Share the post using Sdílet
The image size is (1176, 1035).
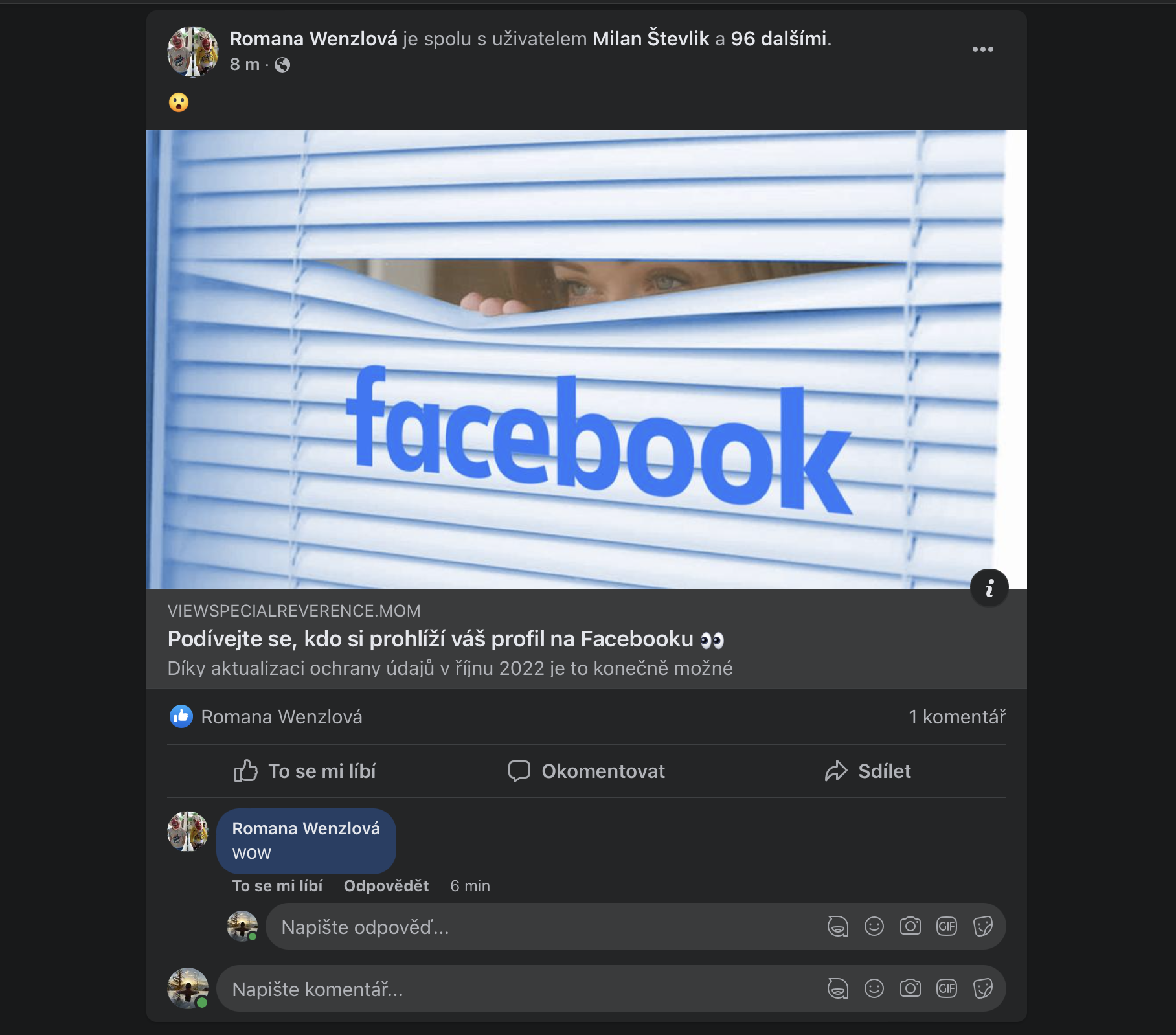click(x=868, y=771)
